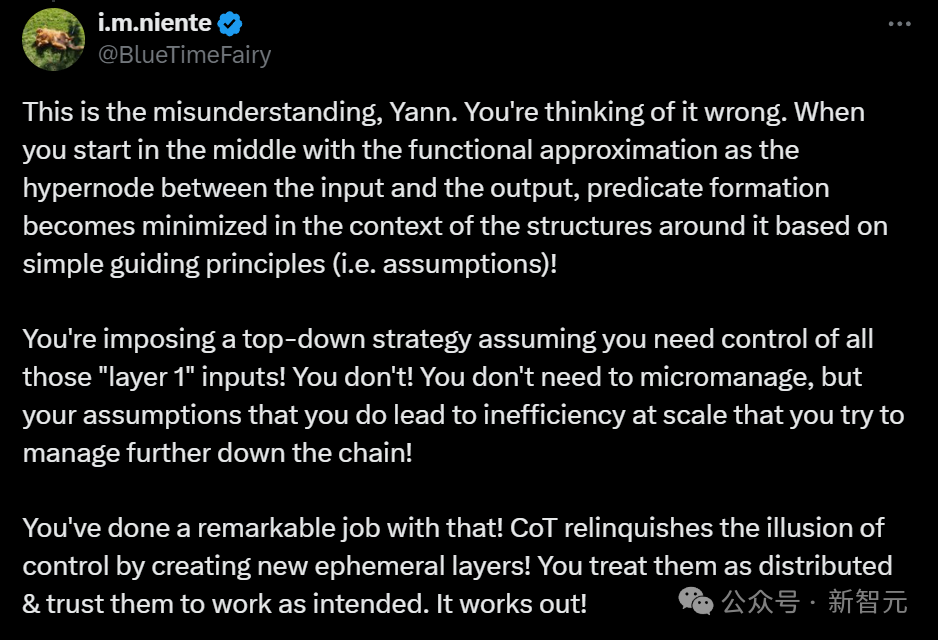Open the i.m.niente profile avatar

pos(53,39)
